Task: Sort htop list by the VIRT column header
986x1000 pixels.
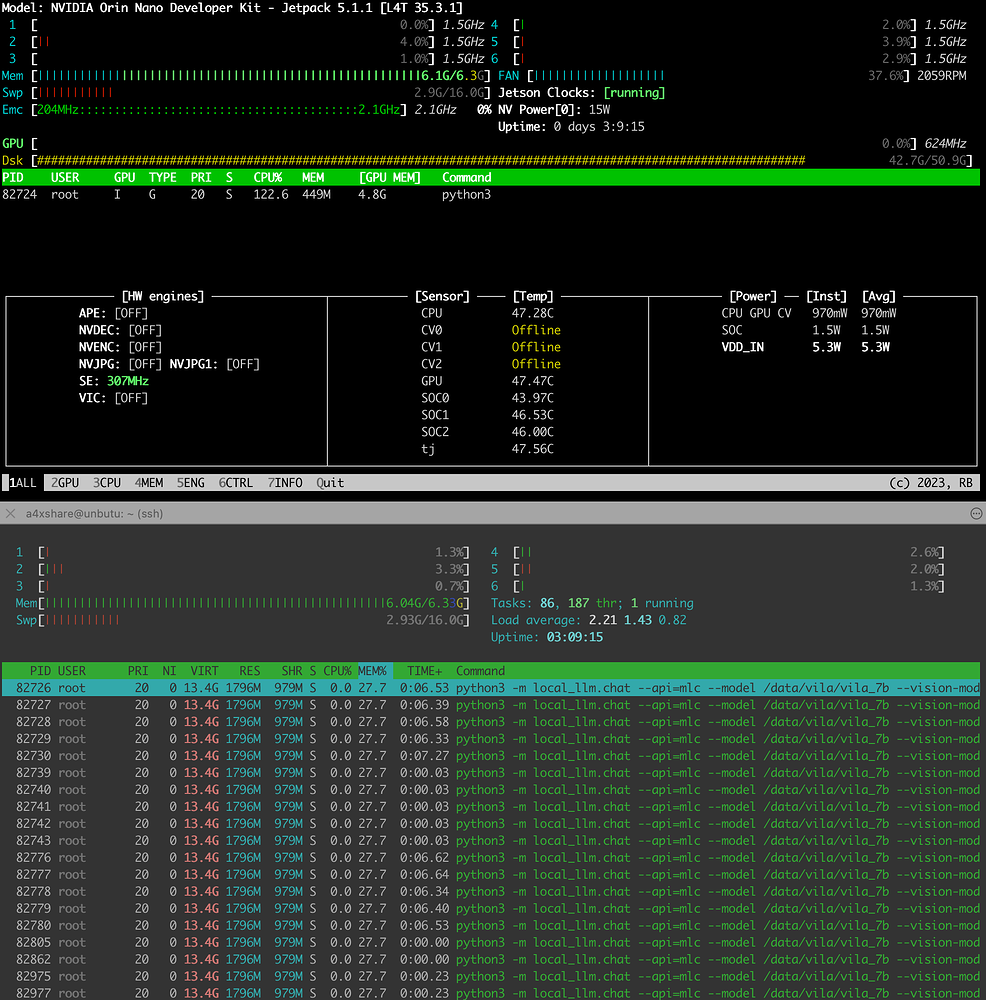Action: [204, 671]
